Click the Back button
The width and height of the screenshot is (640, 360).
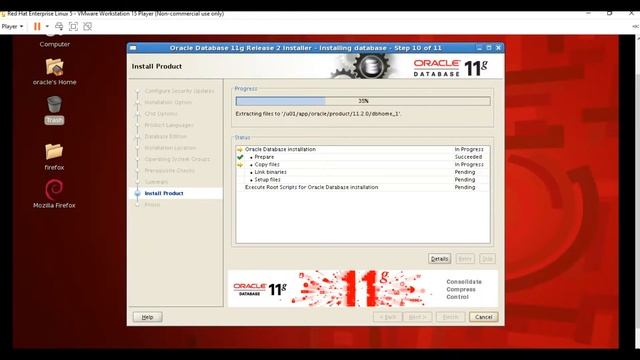click(x=388, y=317)
